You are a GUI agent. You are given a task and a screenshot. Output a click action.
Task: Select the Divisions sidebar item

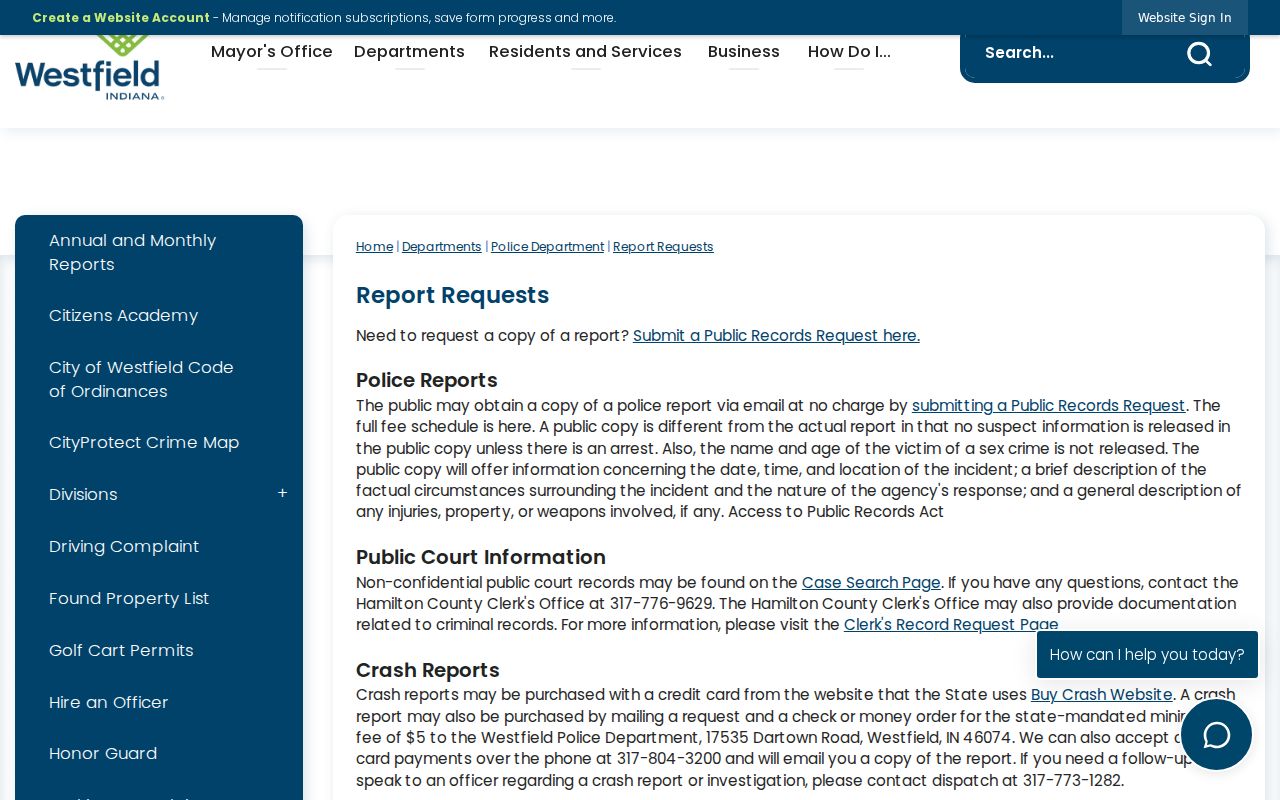[83, 495]
